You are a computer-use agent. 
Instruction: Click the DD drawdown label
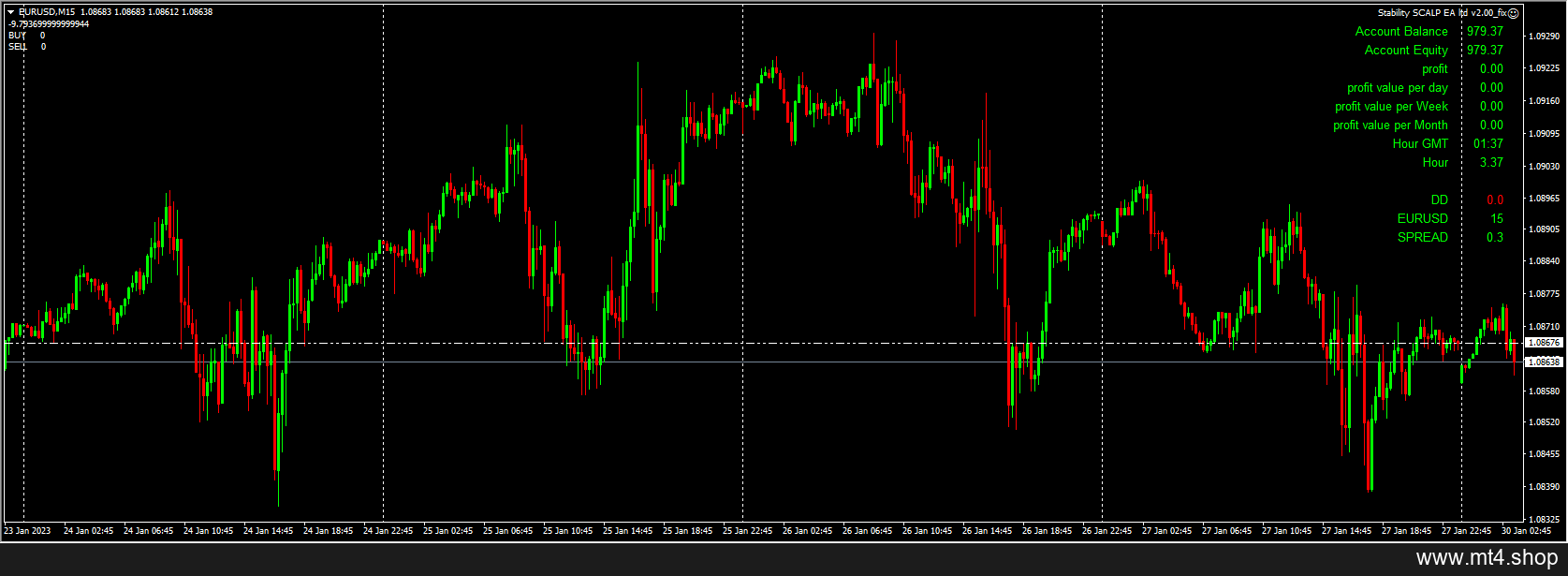coord(1439,199)
